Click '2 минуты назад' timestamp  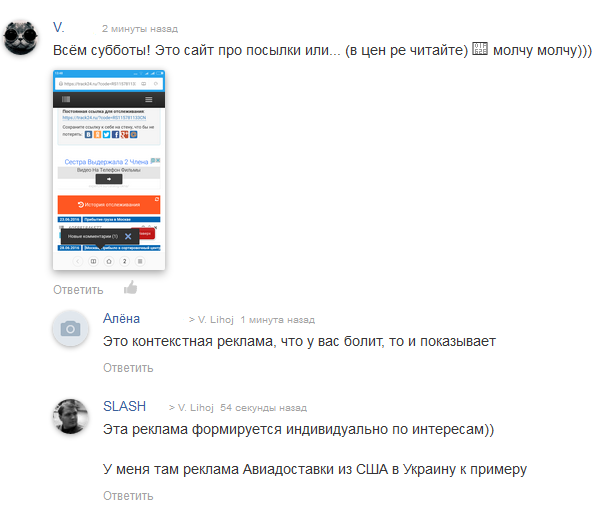140,29
